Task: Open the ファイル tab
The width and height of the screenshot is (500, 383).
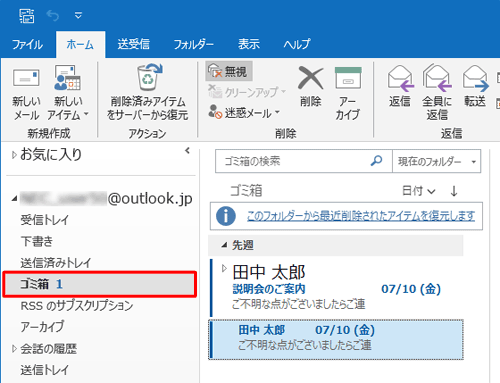Action: pos(28,44)
